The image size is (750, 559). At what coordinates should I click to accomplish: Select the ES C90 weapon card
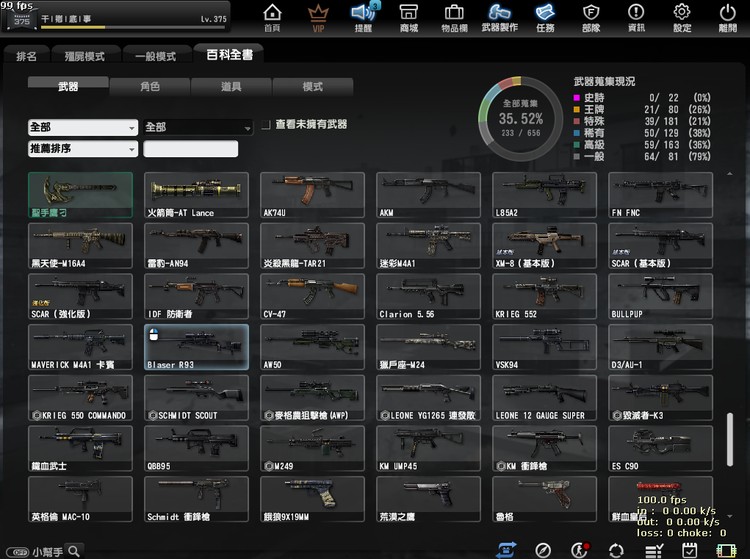pyautogui.click(x=661, y=449)
